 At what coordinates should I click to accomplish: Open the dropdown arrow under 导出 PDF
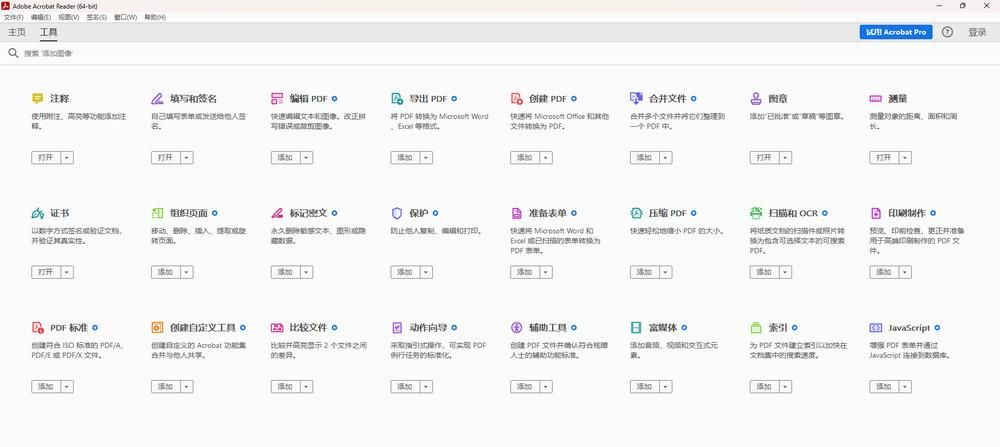426,158
